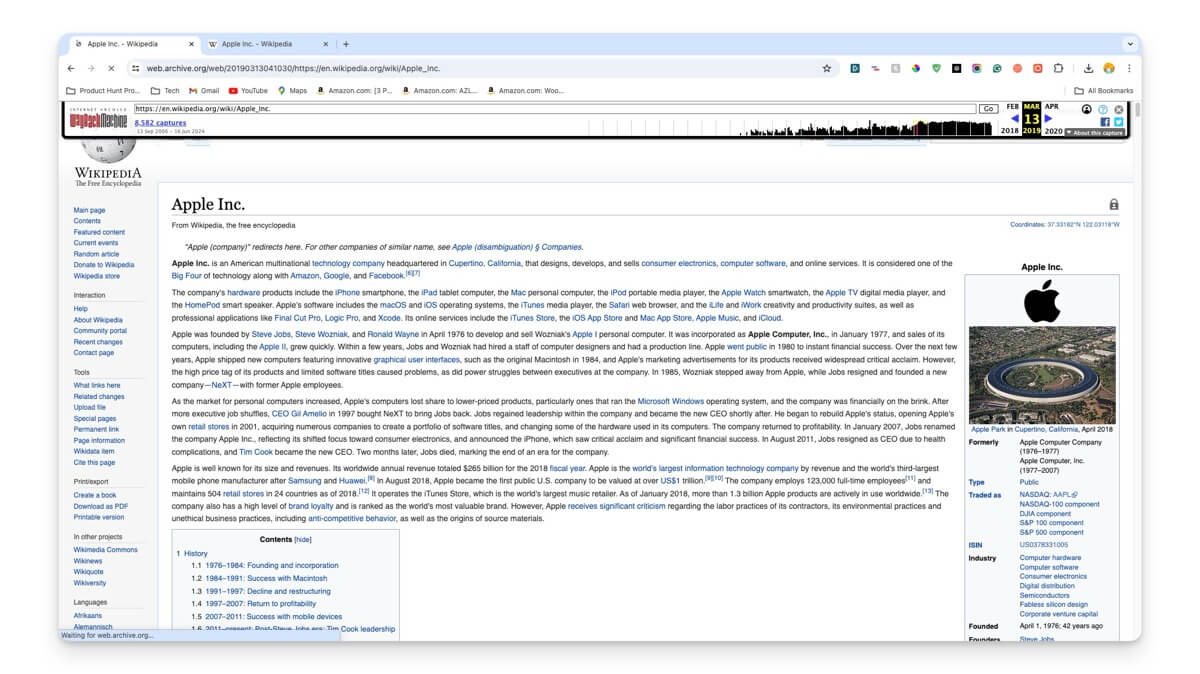
Task: Open the Tim Cook link in article
Action: click(x=255, y=452)
